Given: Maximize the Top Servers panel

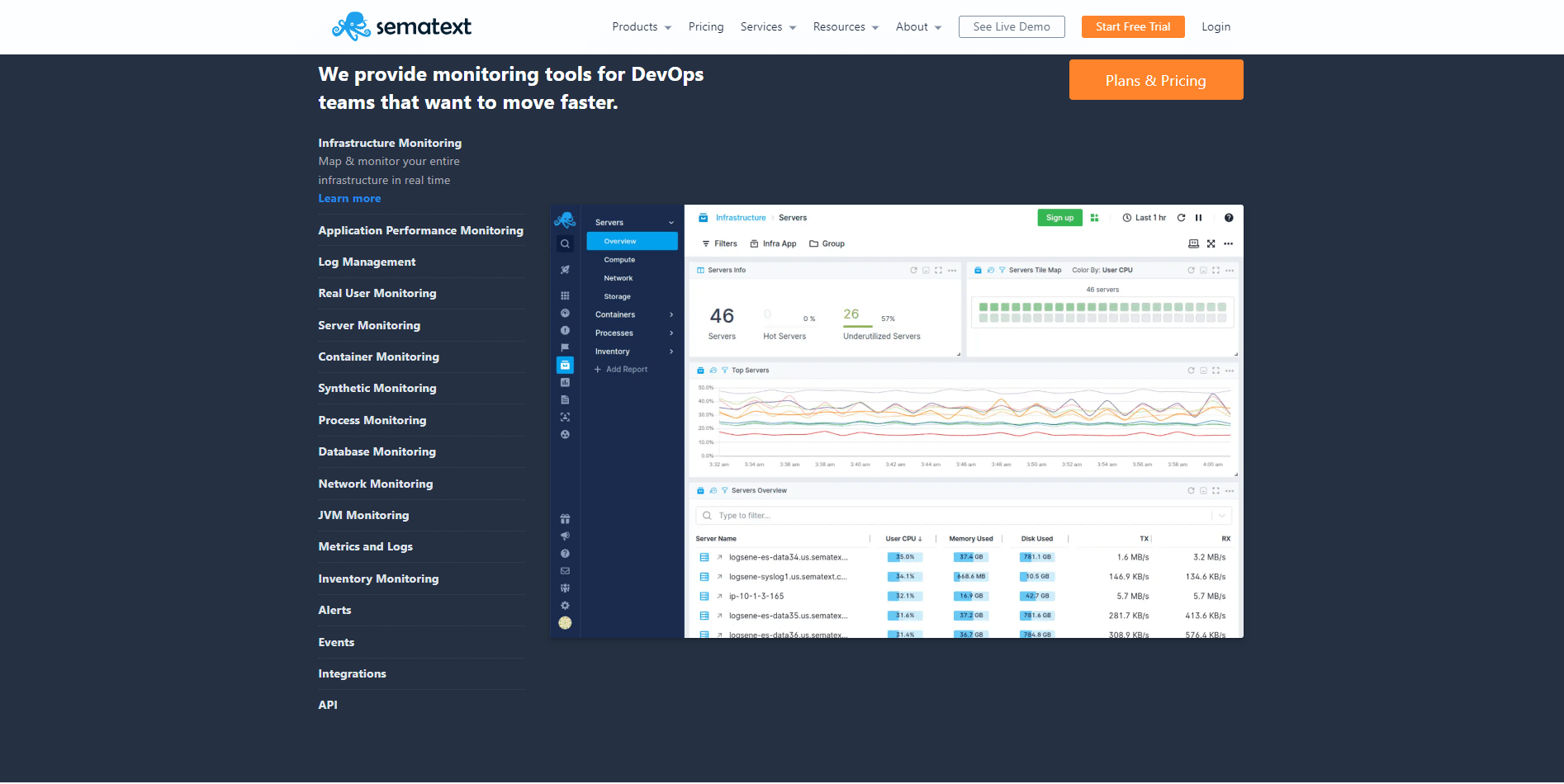Looking at the screenshot, I should (x=1216, y=371).
